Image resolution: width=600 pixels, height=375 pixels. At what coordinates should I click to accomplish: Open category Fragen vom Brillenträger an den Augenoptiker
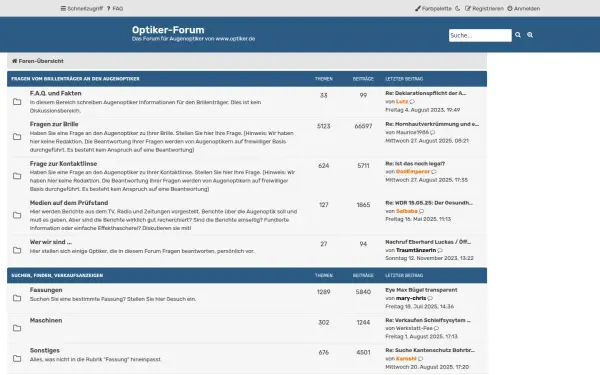pos(75,79)
